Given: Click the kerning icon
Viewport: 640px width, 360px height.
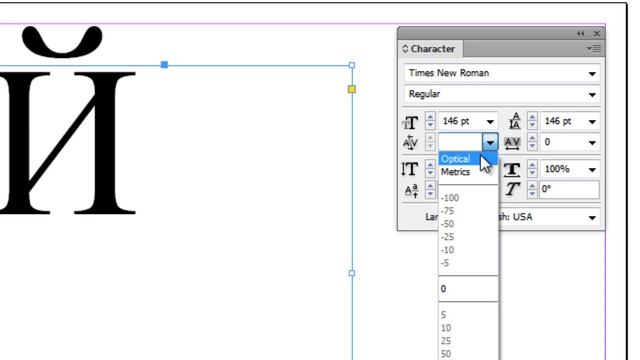Looking at the screenshot, I should 410,142.
